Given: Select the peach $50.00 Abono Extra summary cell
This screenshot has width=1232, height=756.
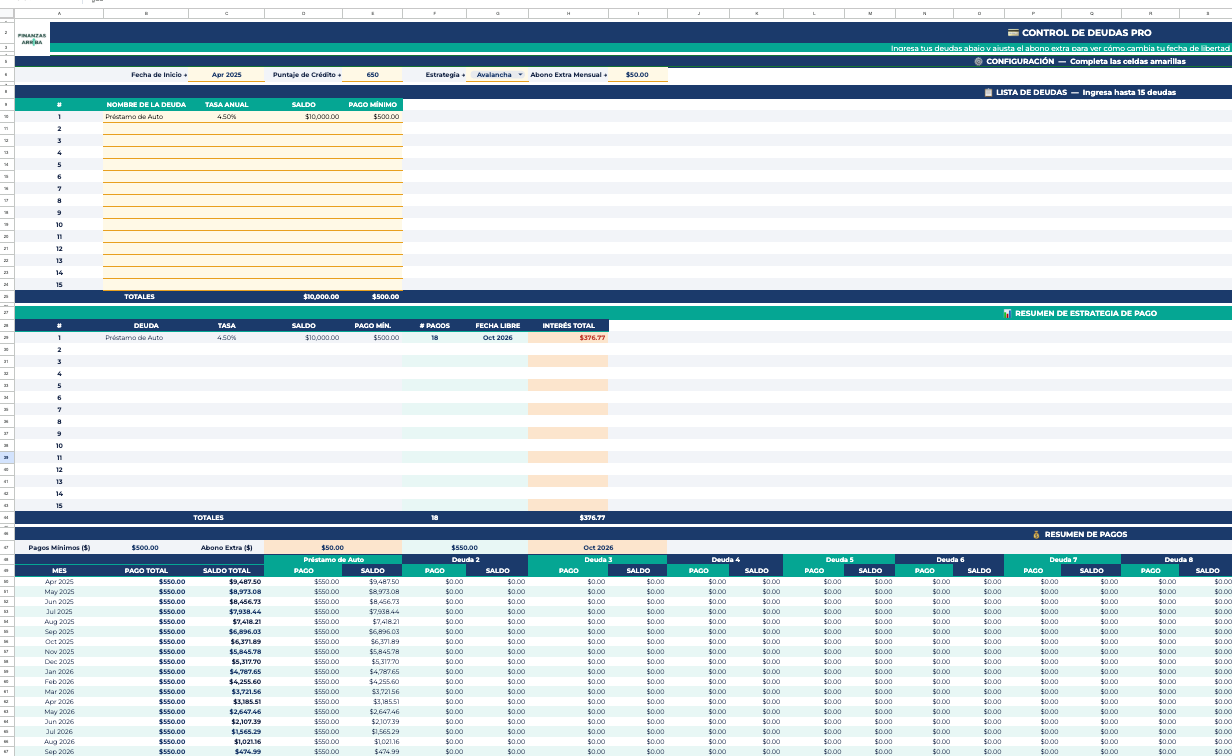Looking at the screenshot, I should point(332,548).
